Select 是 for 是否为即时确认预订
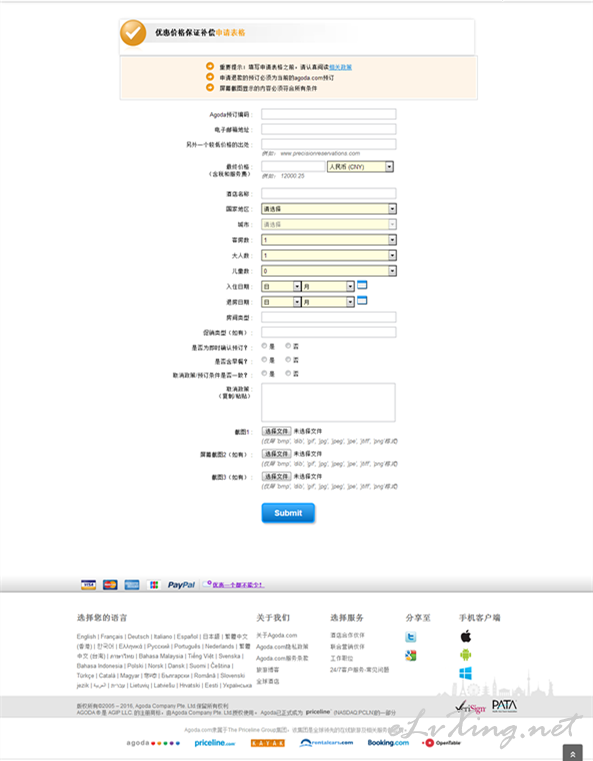This screenshot has height=761, width=593. (264, 346)
